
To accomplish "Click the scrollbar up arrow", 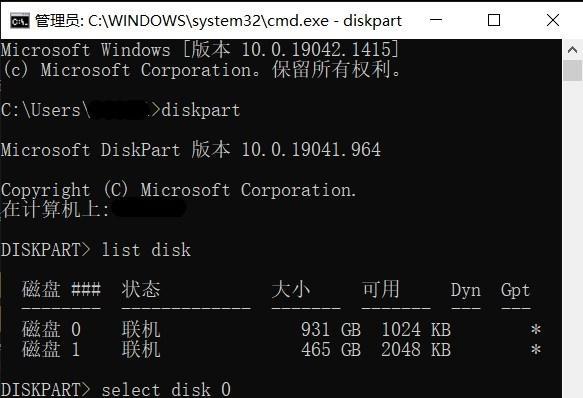I will pyautogui.click(x=573, y=50).
